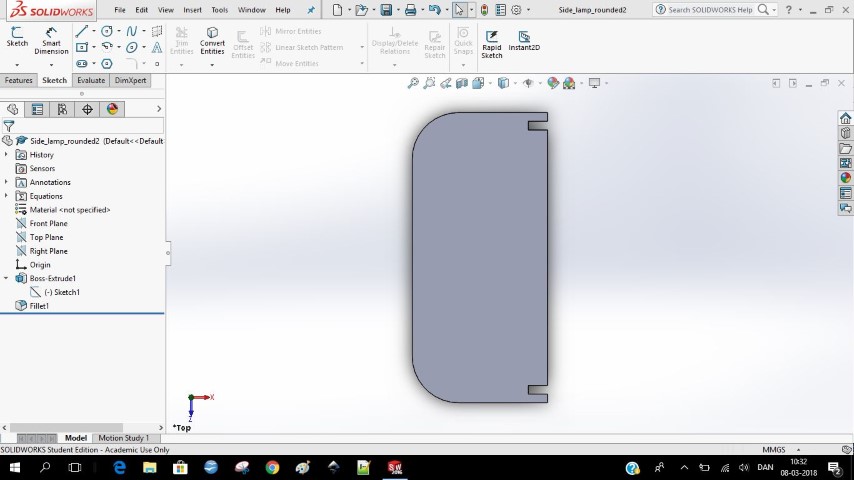Toggle the Instant2D mode

point(524,41)
